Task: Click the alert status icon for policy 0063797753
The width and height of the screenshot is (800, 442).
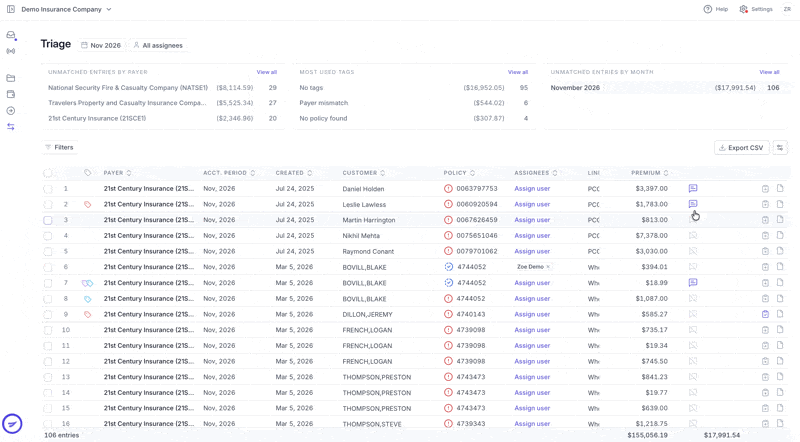Action: pos(448,188)
